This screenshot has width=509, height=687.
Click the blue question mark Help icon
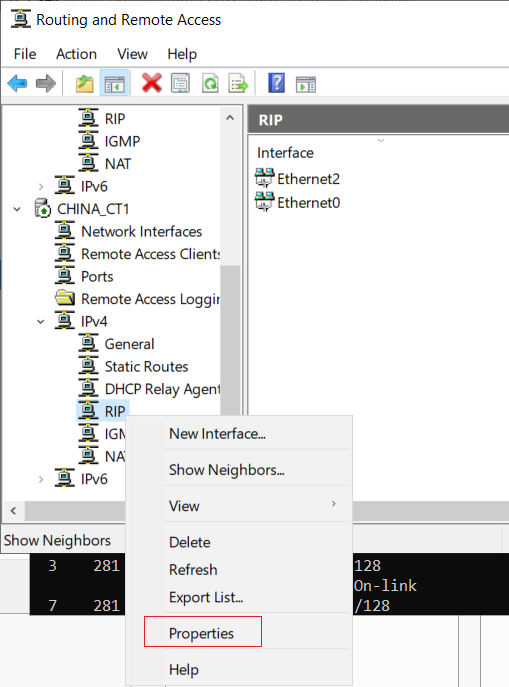(x=276, y=83)
